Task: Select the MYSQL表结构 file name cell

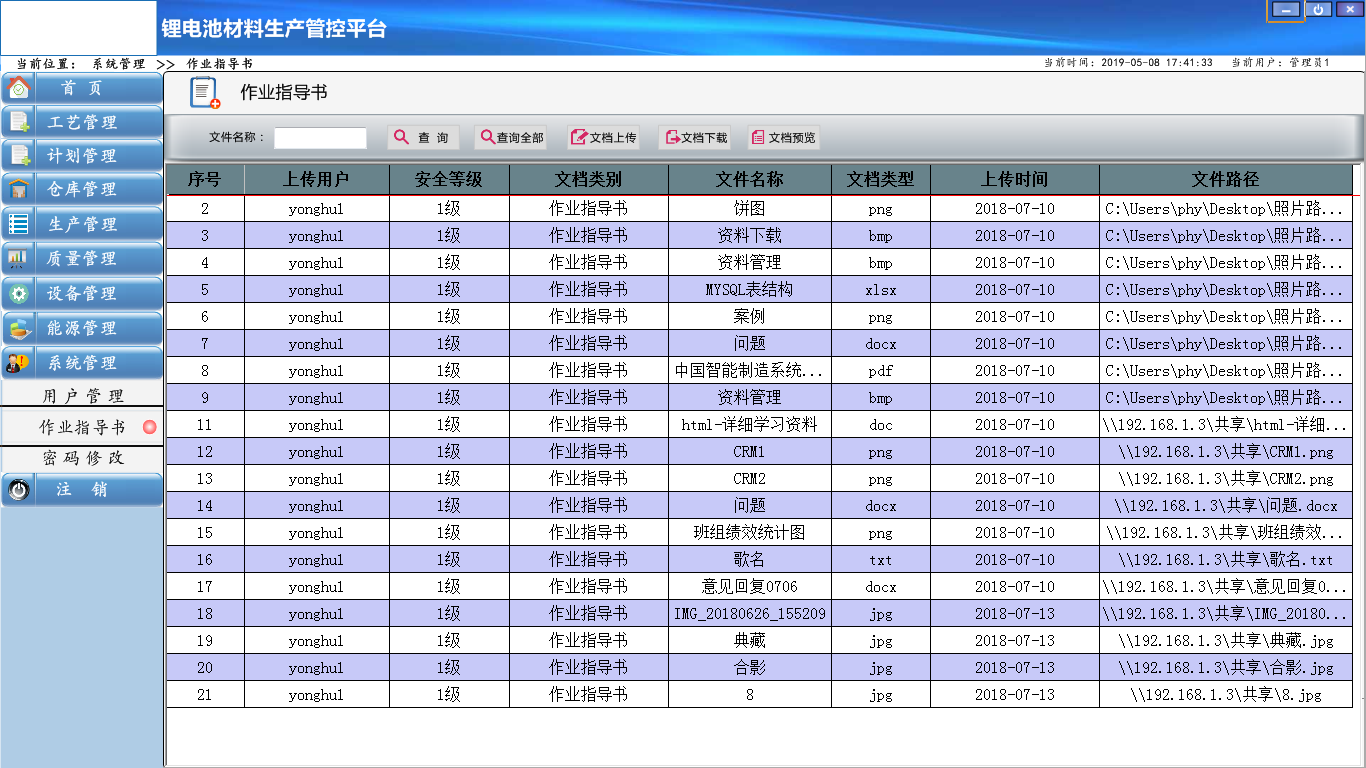Action: click(750, 290)
